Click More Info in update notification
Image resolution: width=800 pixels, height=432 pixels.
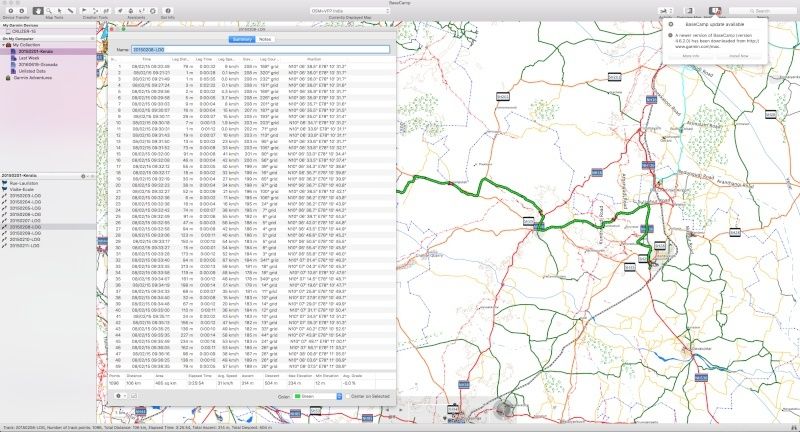[x=691, y=56]
